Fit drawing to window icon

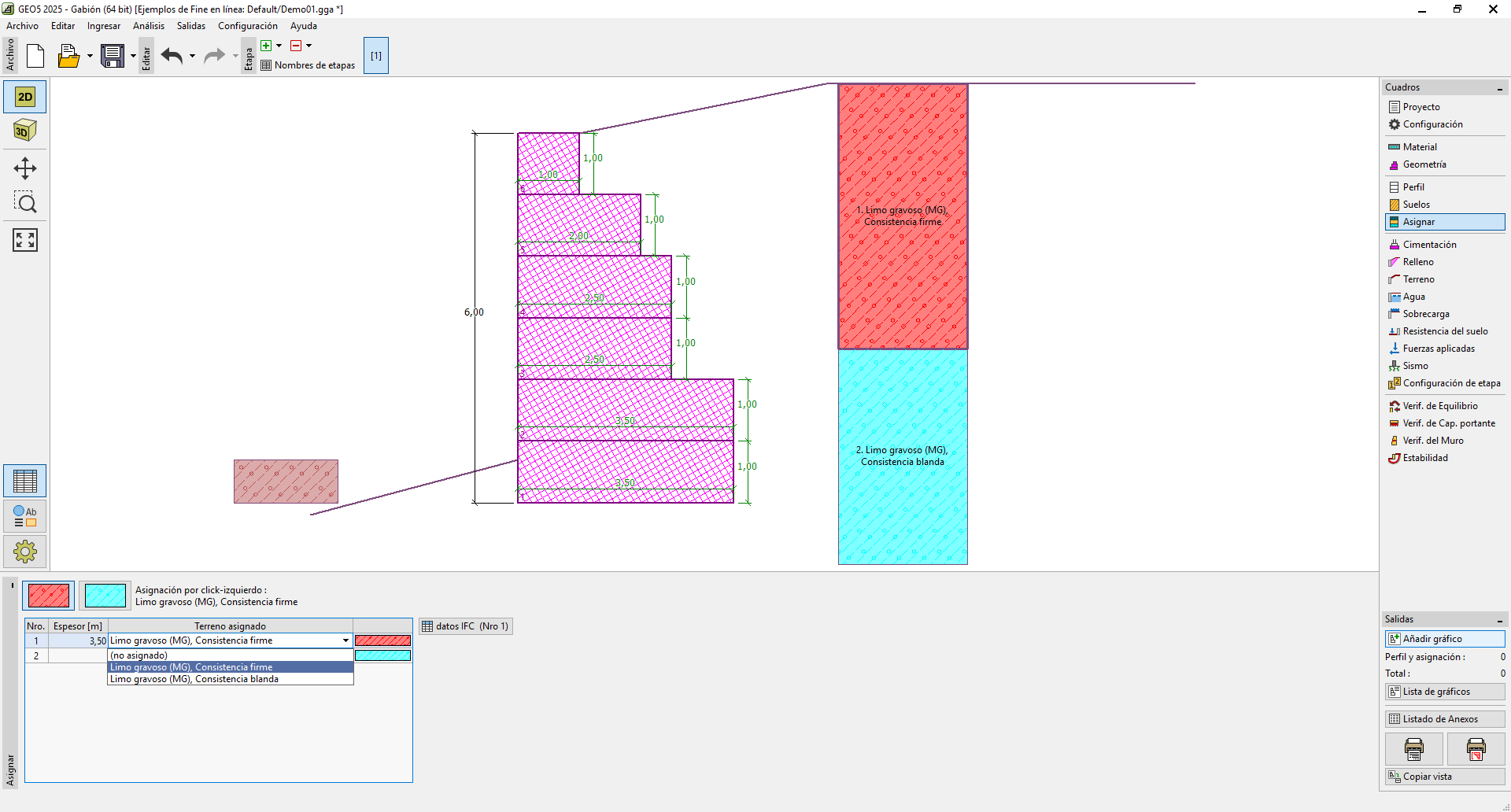click(x=25, y=240)
